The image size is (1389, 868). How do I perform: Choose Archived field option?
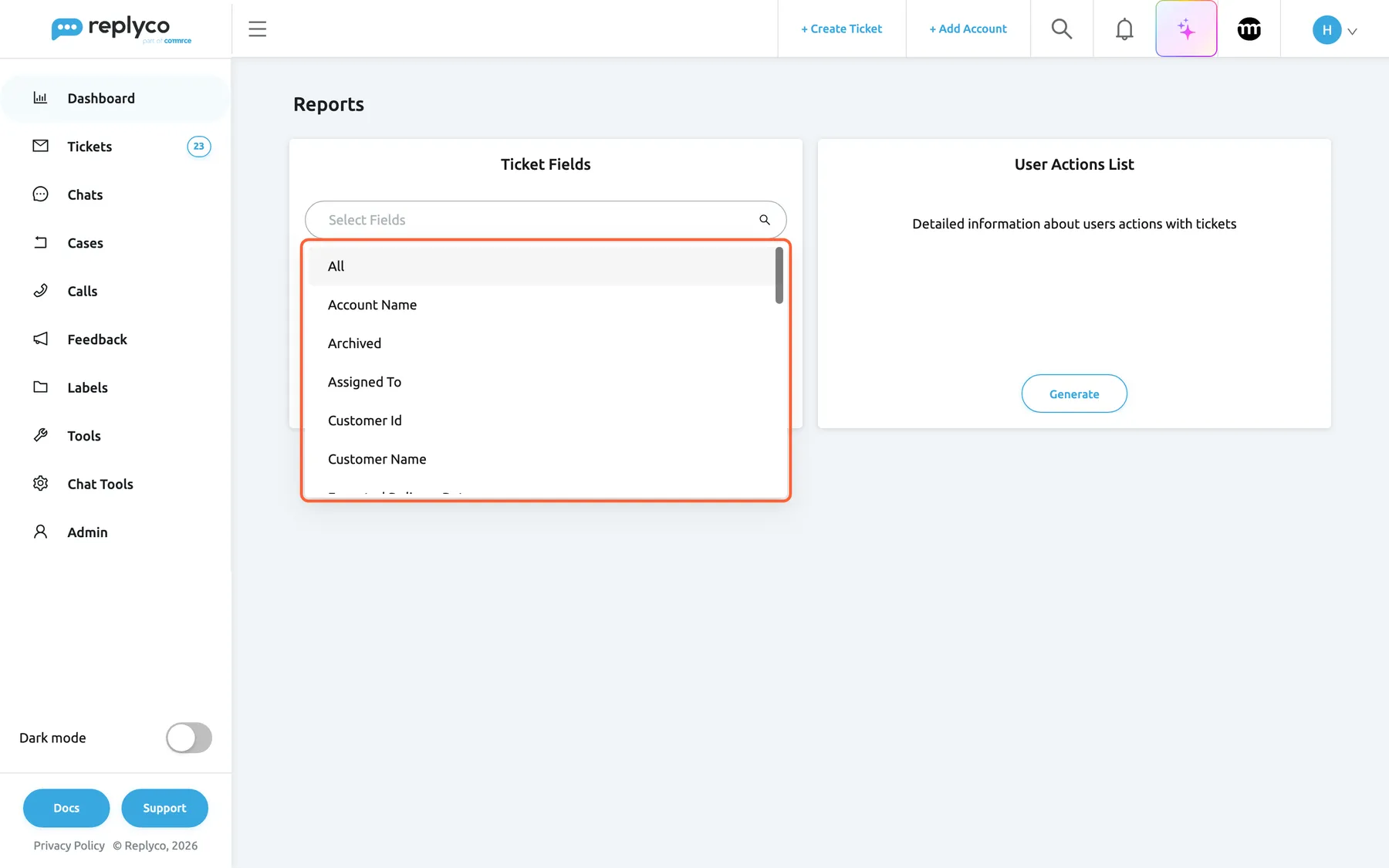click(x=542, y=343)
